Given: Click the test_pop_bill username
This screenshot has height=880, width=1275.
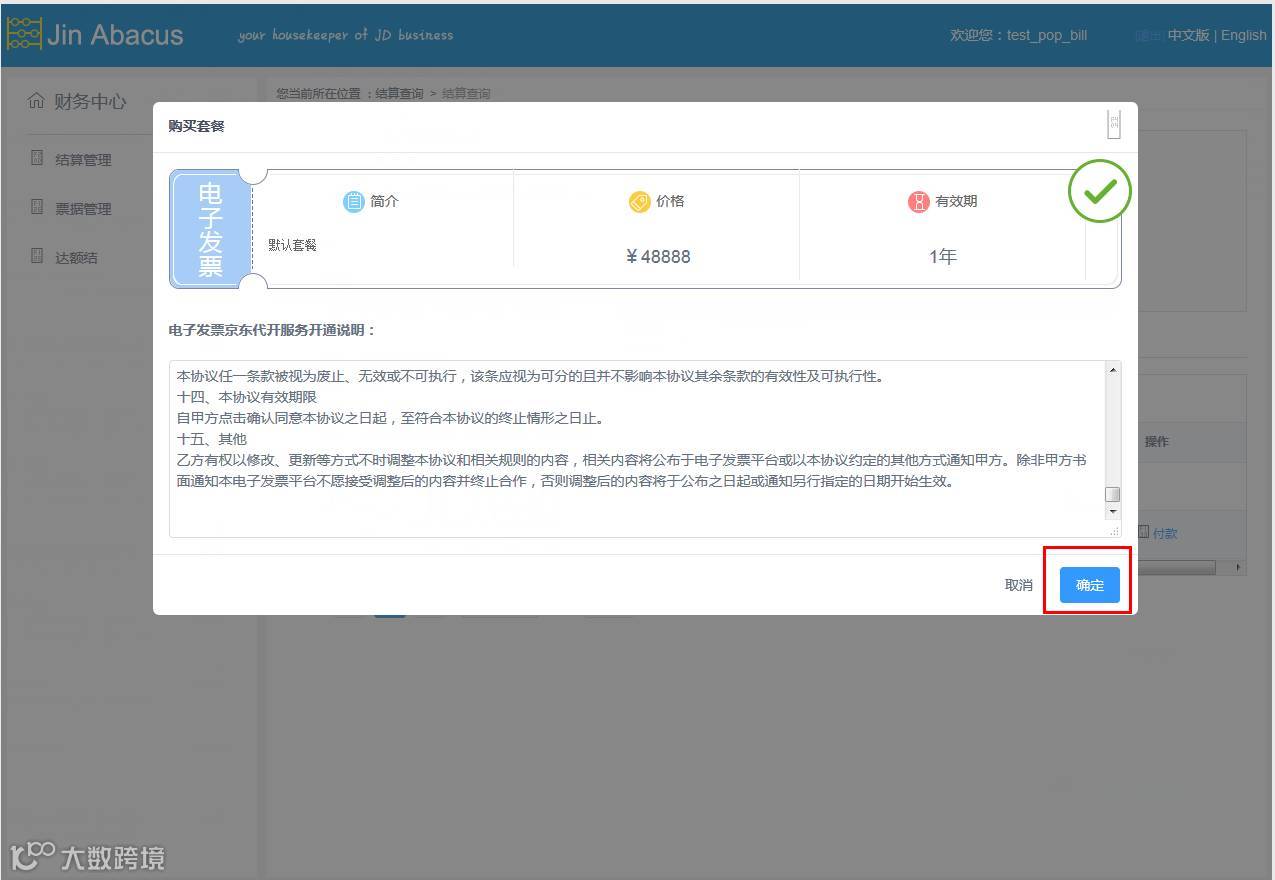Looking at the screenshot, I should coord(1047,35).
